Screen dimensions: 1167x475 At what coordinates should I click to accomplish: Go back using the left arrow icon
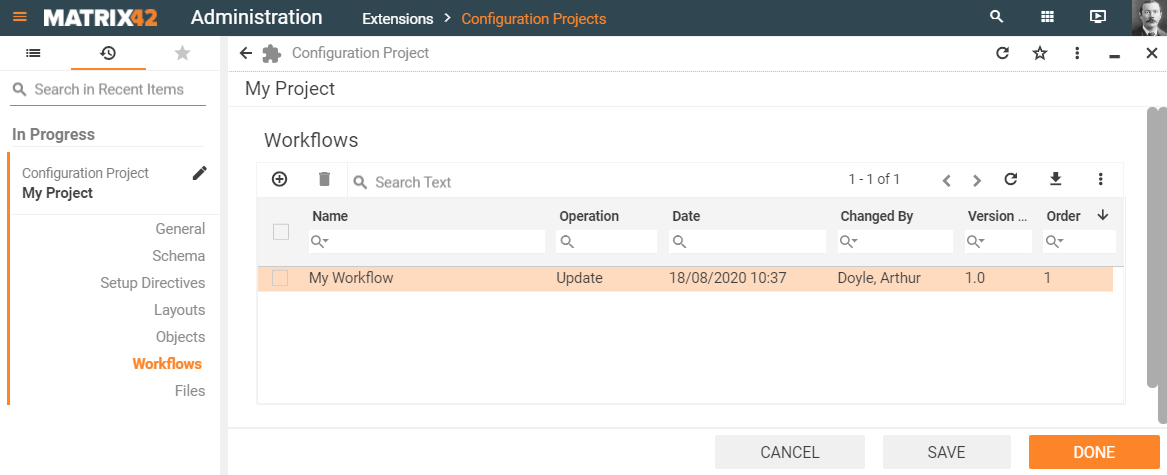coord(246,53)
